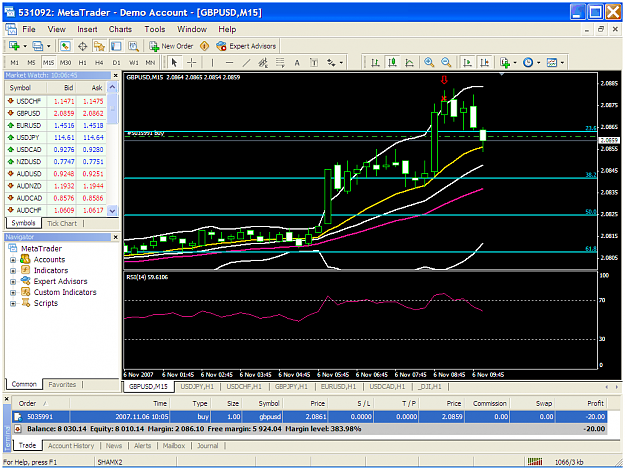Toggle the D1 timeframe button
This screenshot has height=470, width=625.
pyautogui.click(x=116, y=63)
